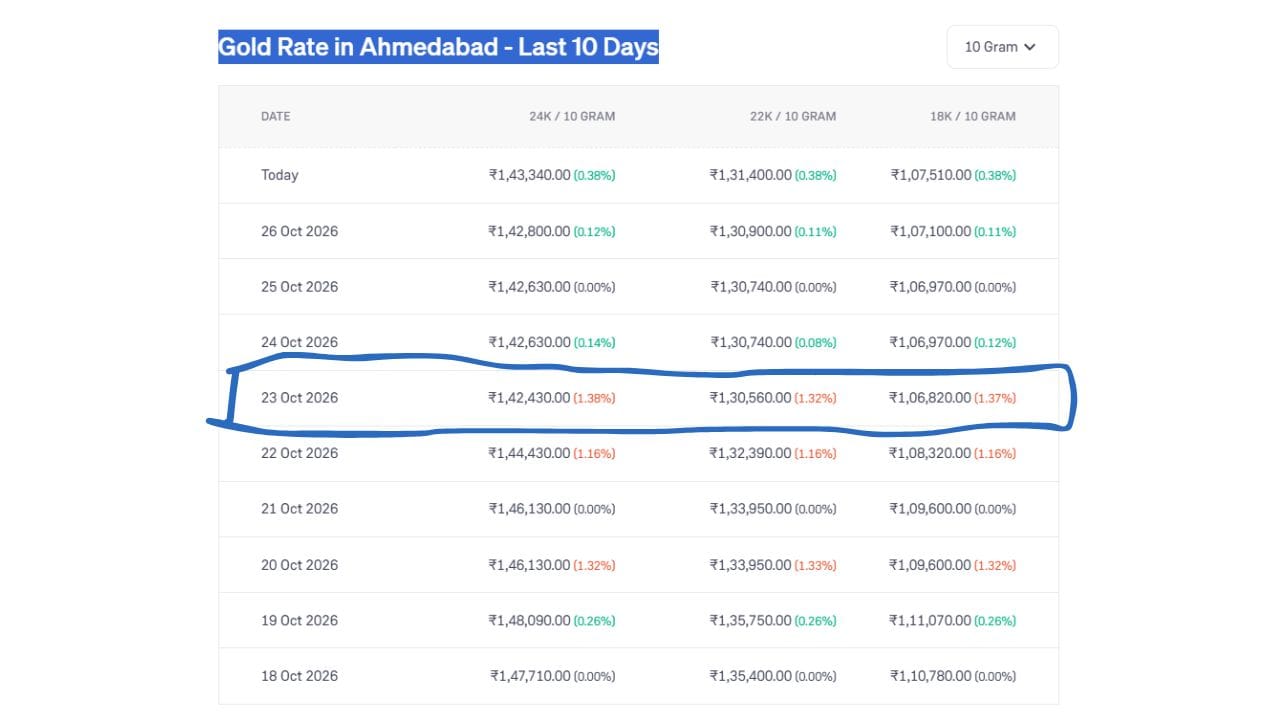Select the 18K price ₹1,08,320.00

pyautogui.click(x=931, y=453)
